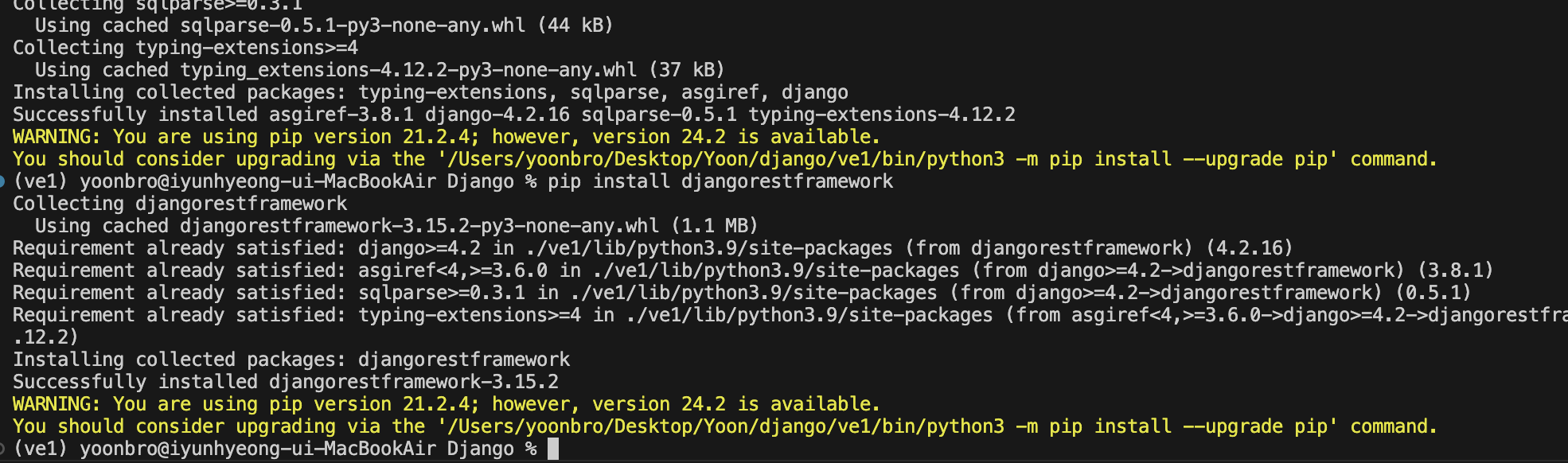Open the site-packages path in the sqlparse>=0.3.1 requirement line
1568x463 pixels.
pyautogui.click(x=754, y=293)
